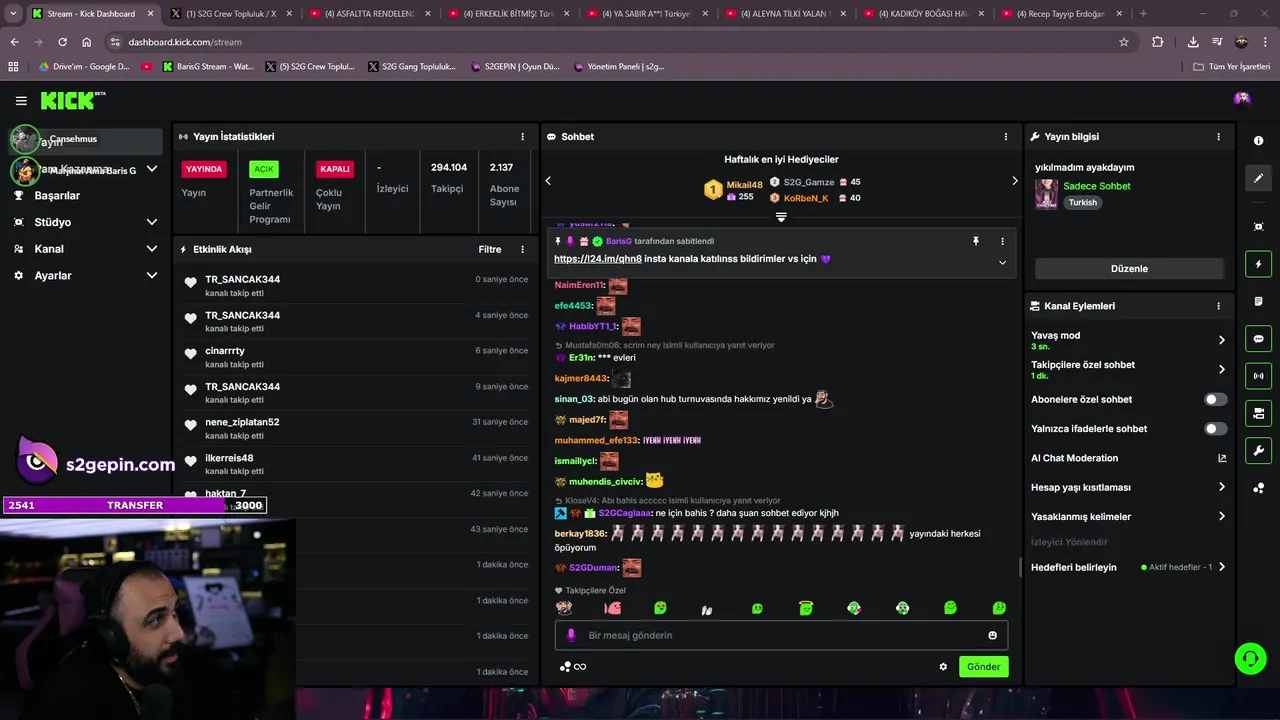This screenshot has height=720, width=1280.
Task: Expand the pinned message chevron
Action: [x=1002, y=262]
